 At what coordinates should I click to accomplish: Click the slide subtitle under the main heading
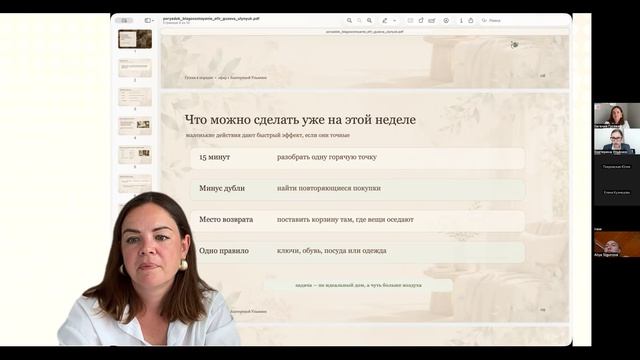[267, 135]
